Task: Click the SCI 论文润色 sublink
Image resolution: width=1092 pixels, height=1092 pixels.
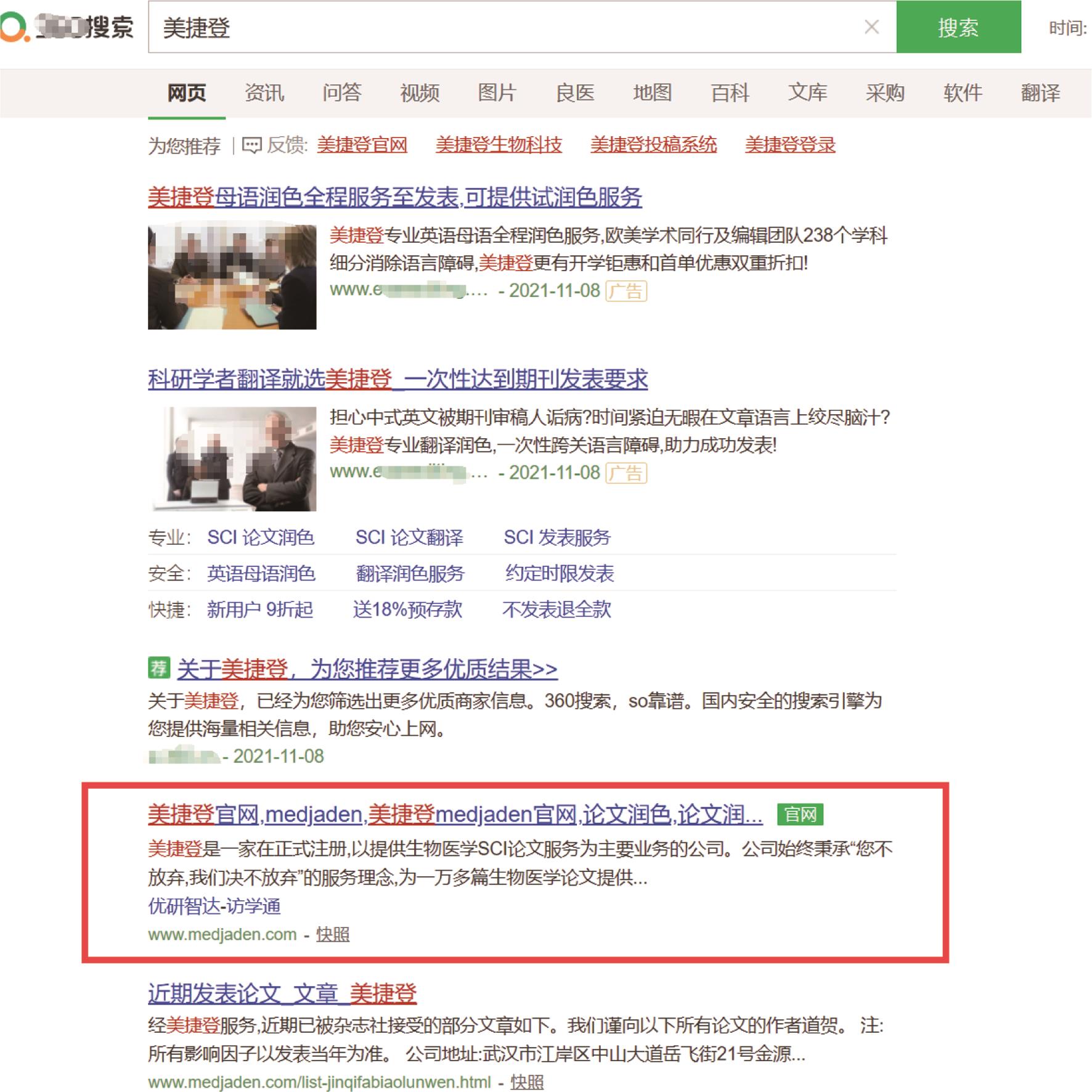Action: [261, 537]
